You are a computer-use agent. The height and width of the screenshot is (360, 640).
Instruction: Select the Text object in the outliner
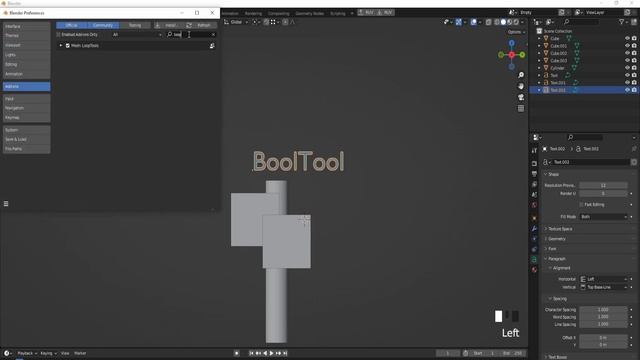pyautogui.click(x=554, y=75)
